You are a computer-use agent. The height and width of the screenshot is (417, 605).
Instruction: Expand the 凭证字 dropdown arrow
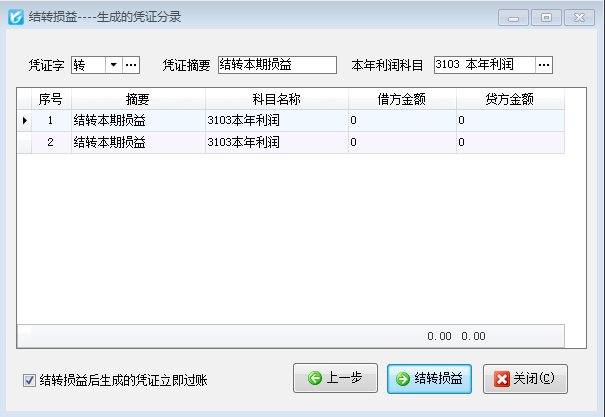pos(112,65)
